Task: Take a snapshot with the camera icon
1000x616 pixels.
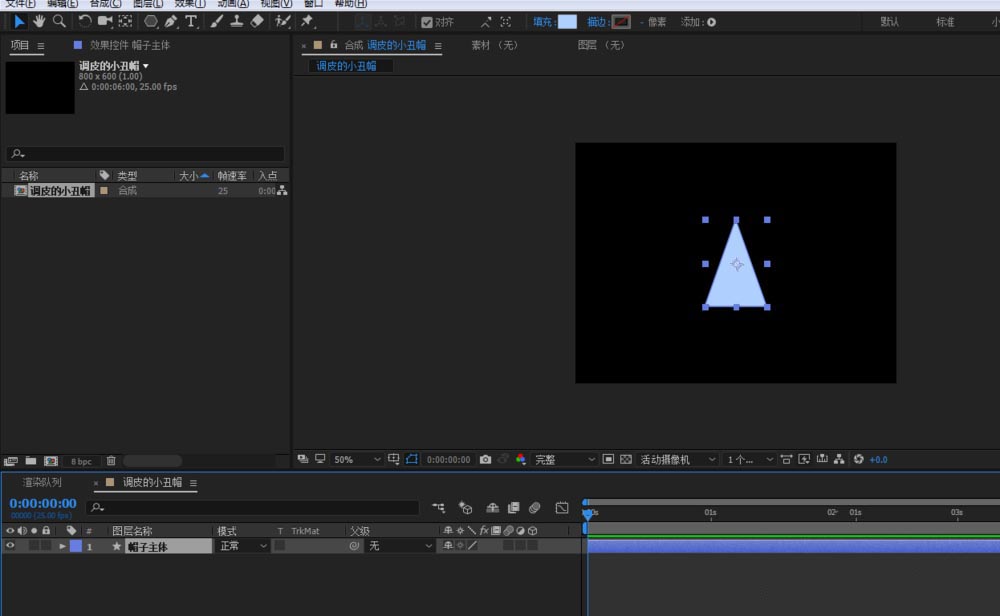Action: tap(485, 459)
